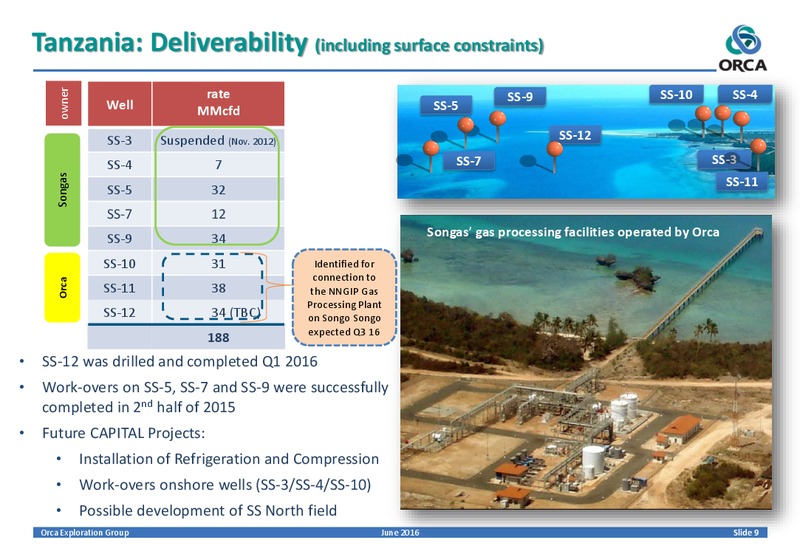Click the total value 188
Screen dimensions: 800x554
coord(218,337)
